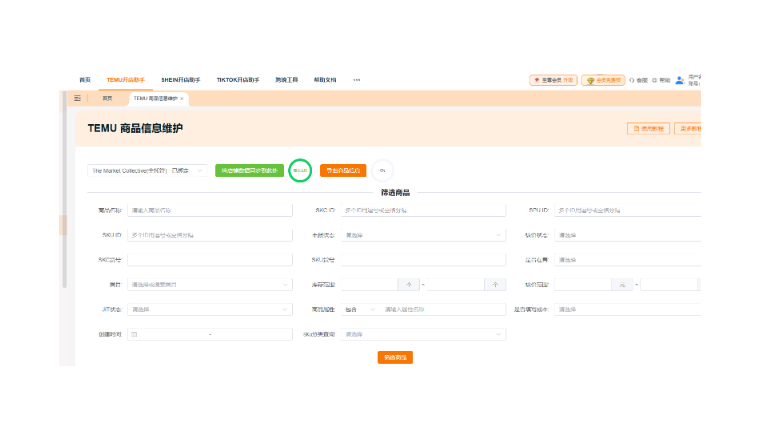This screenshot has width=760, height=440.
Task: Open the 包含 attribute condition dropdown
Action: [x=360, y=309]
